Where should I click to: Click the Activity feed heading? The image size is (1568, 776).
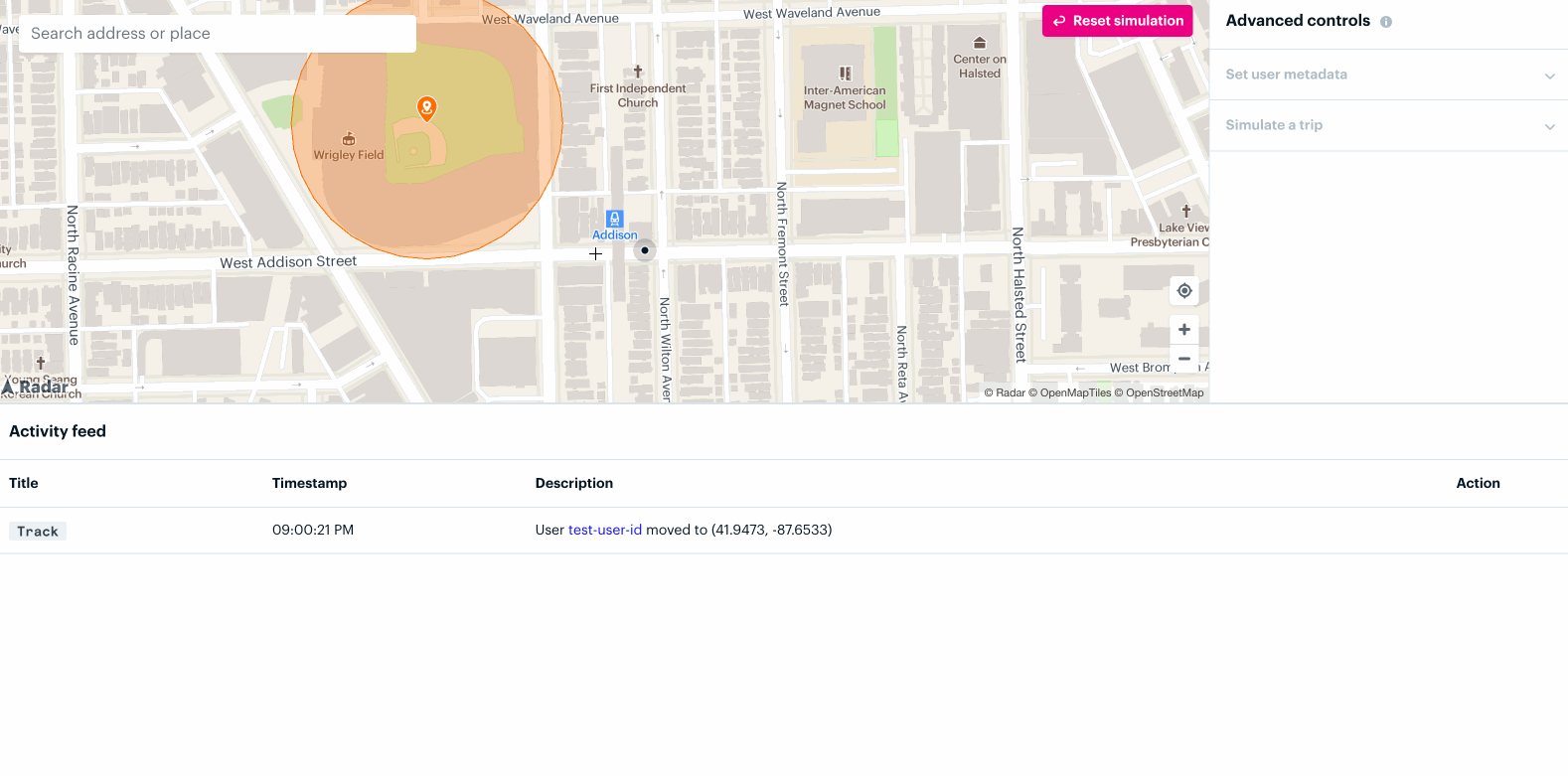[x=58, y=432]
